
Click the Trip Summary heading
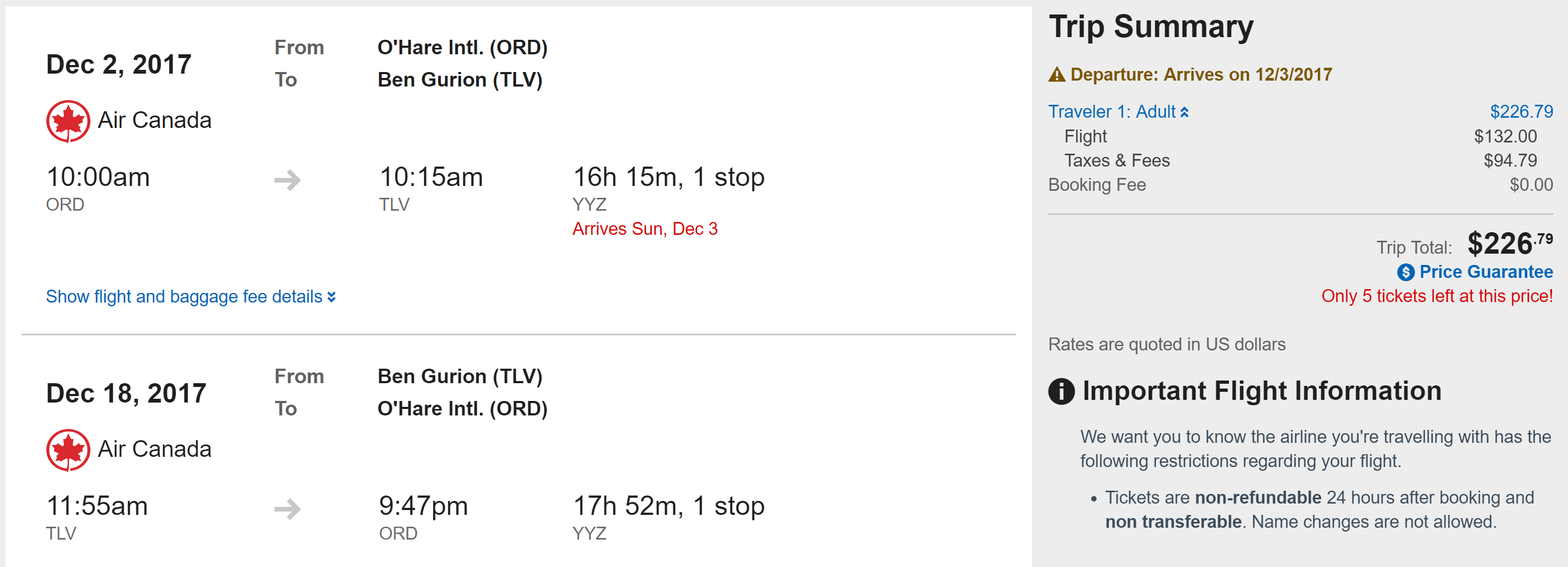click(1150, 27)
